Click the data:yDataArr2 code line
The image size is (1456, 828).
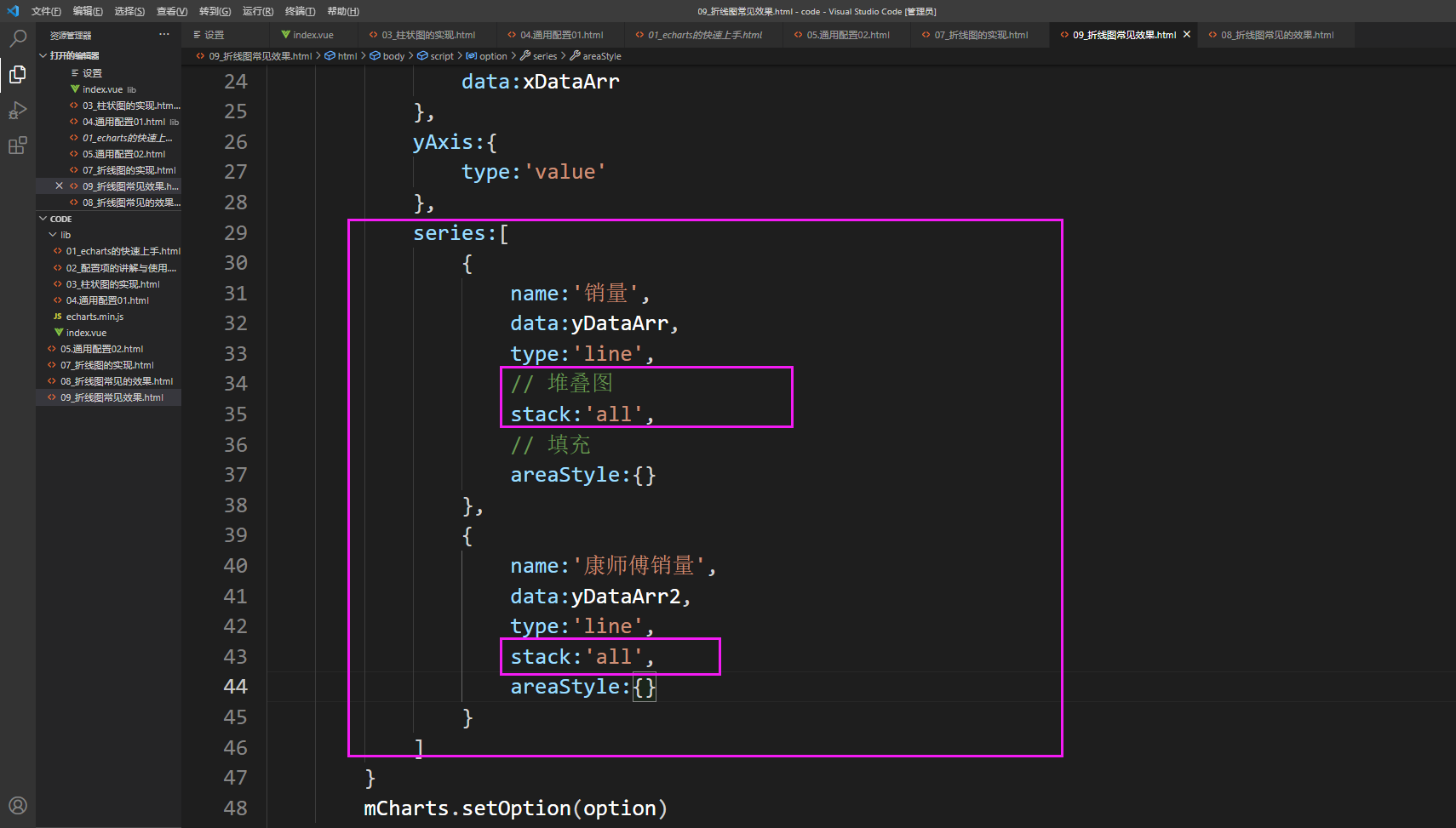(600, 597)
